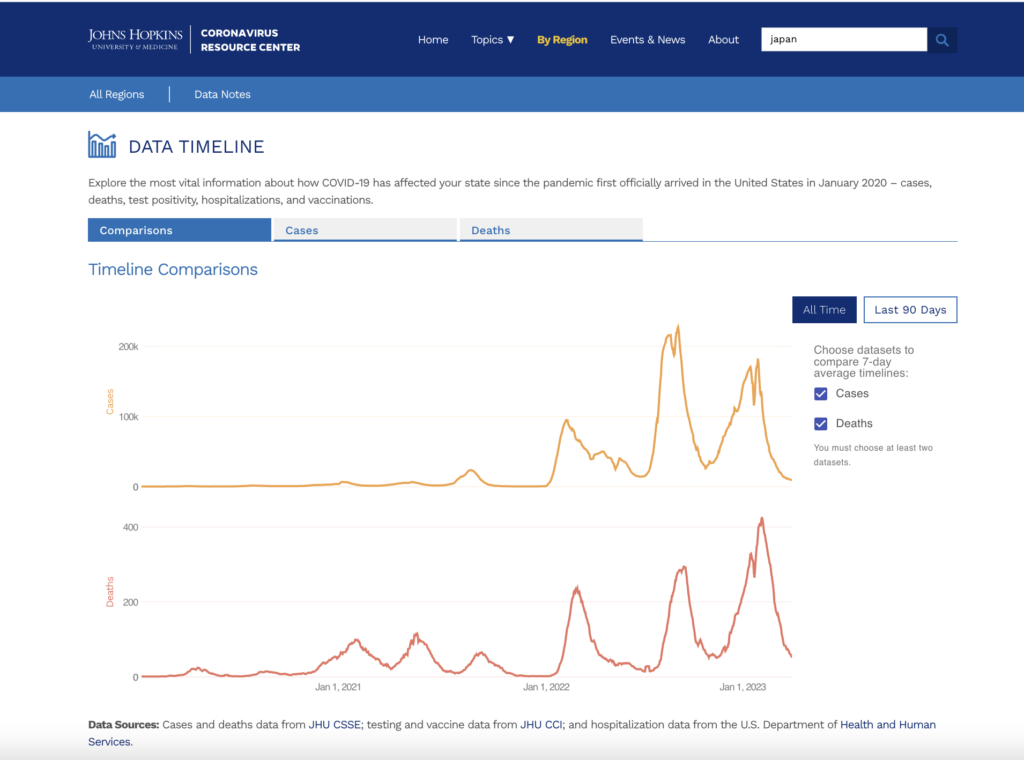This screenshot has width=1024, height=760.
Task: Follow the JHU CCI source link
Action: click(x=542, y=725)
